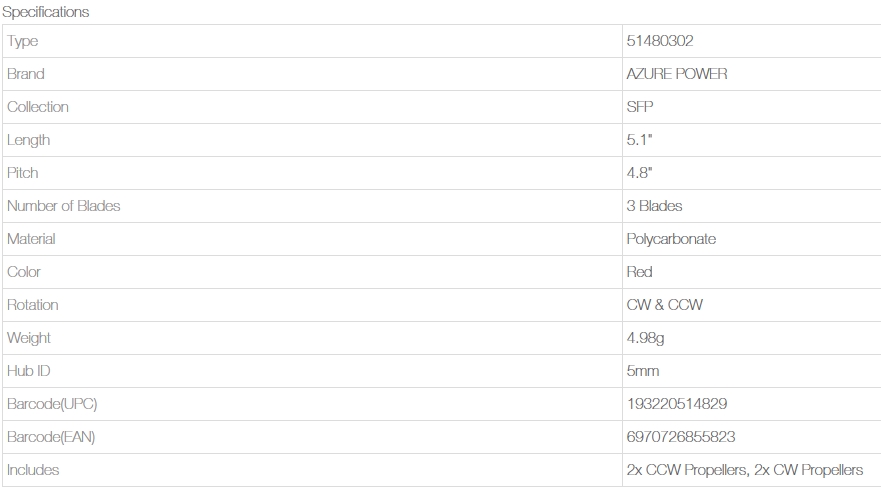Click the Rotation row label
This screenshot has height=491, width=881.
click(33, 305)
